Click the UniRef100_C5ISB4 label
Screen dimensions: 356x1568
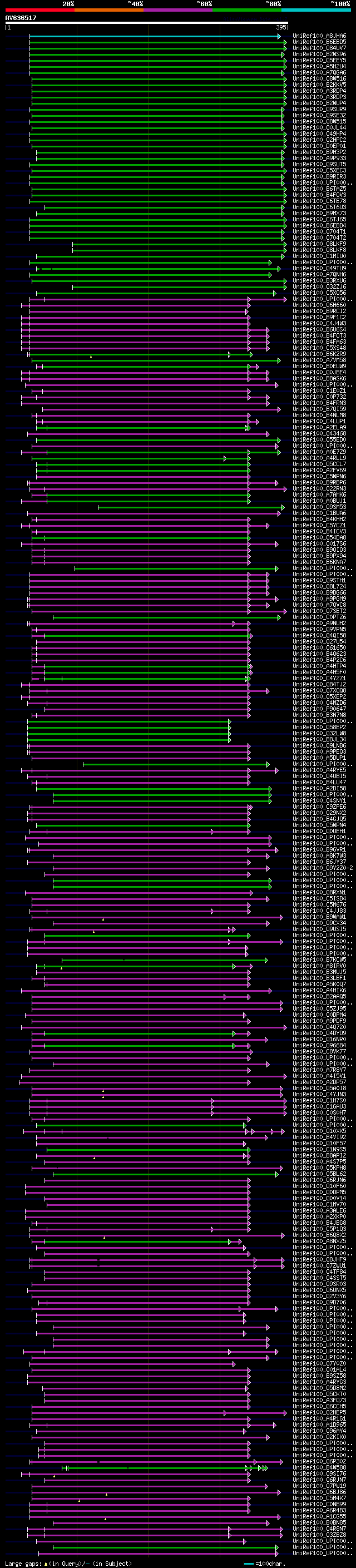pos(319,898)
